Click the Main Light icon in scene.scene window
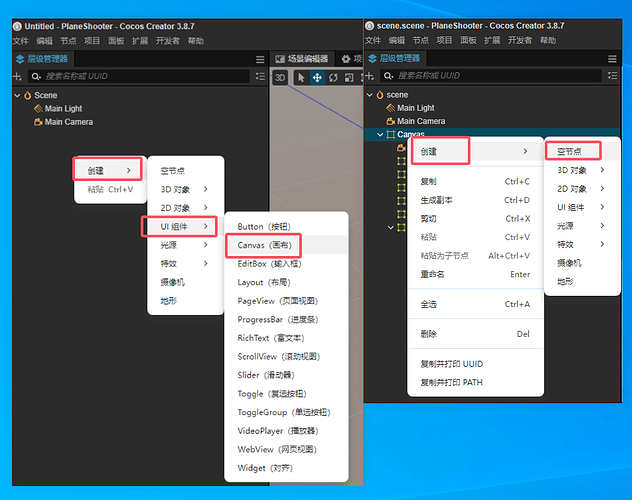 pos(391,108)
